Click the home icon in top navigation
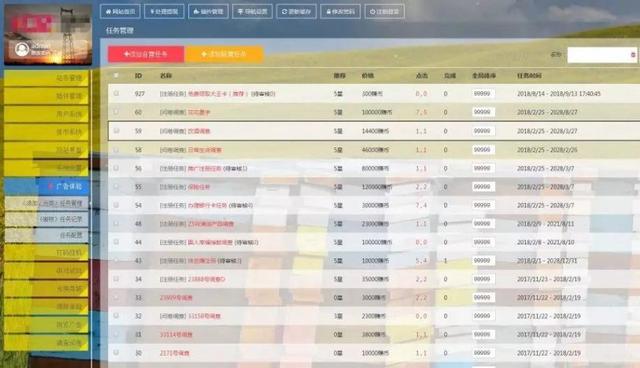Image resolution: width=640 pixels, height=368 pixels. point(108,11)
